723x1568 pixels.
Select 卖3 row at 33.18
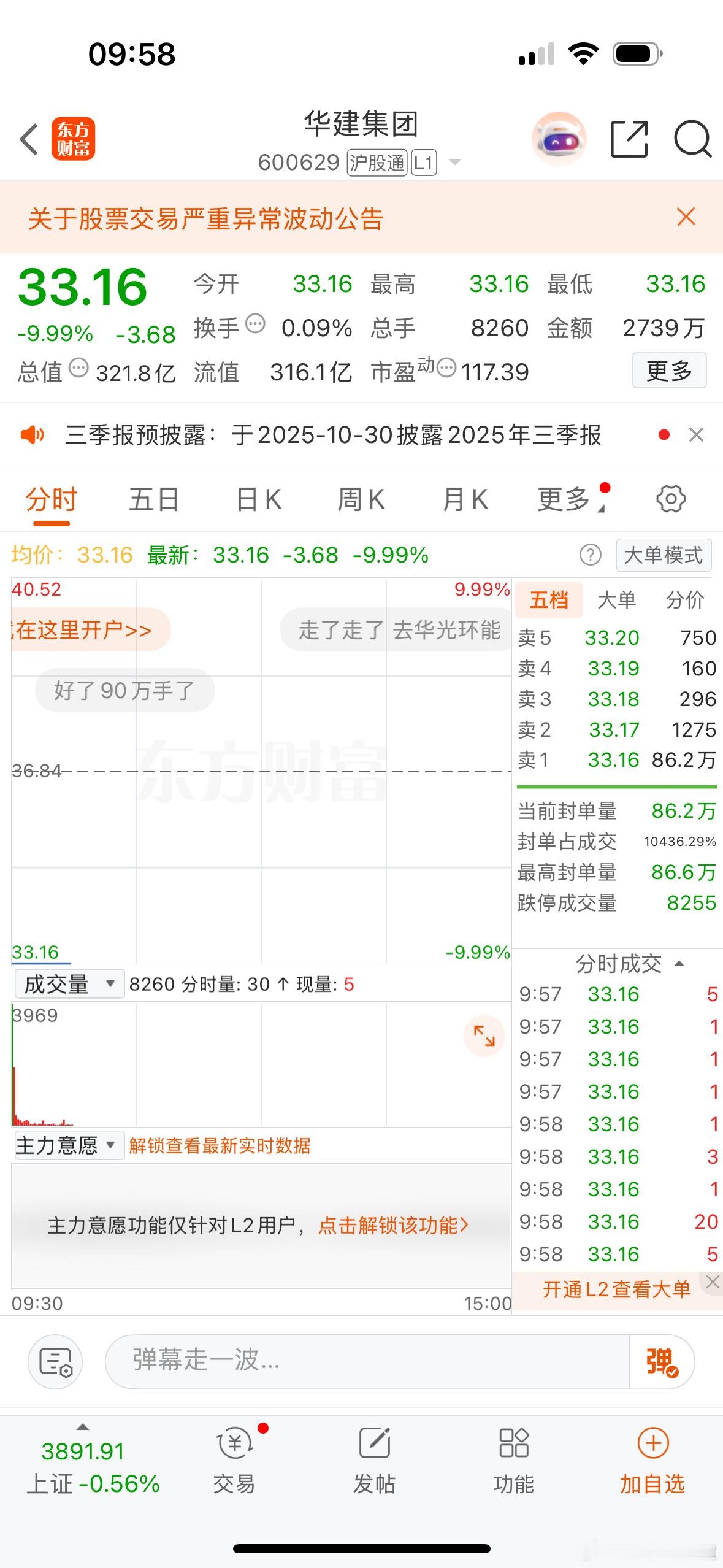[617, 699]
